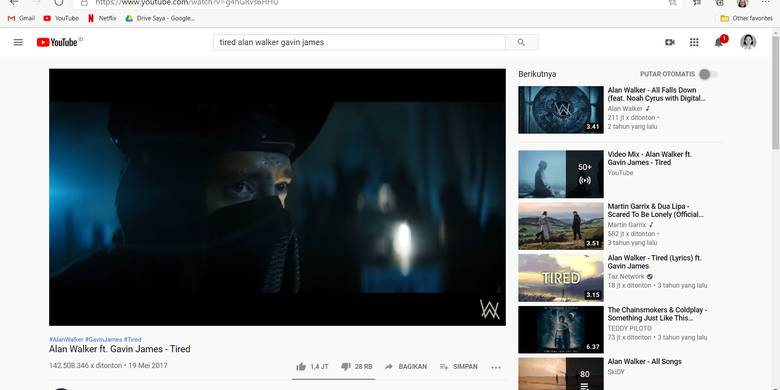Viewport: 780px width, 390px height.
Task: Click the #AlanWalker hashtag
Action: coord(66,339)
